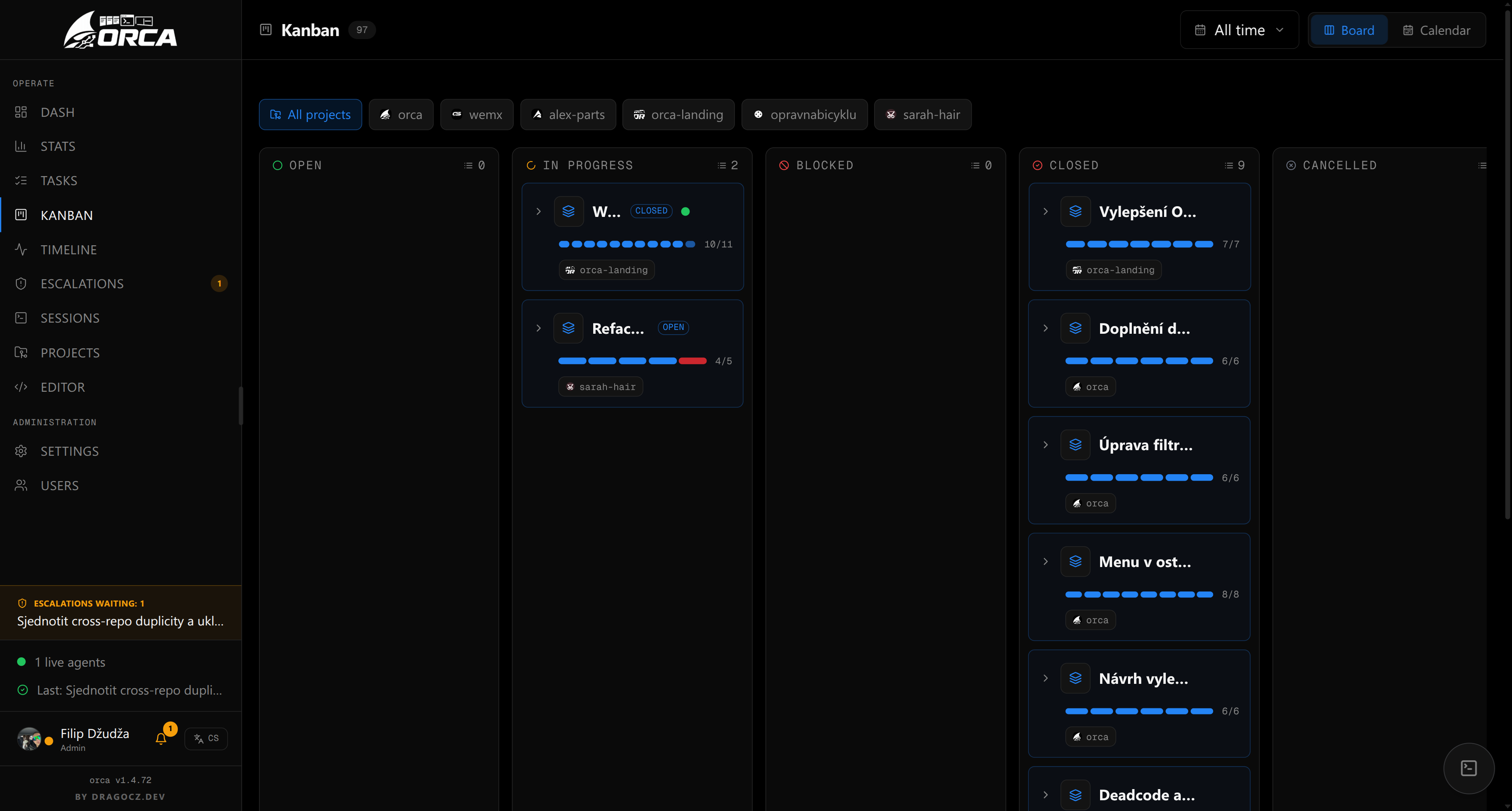Open the floating terminal button

pos(1469,768)
